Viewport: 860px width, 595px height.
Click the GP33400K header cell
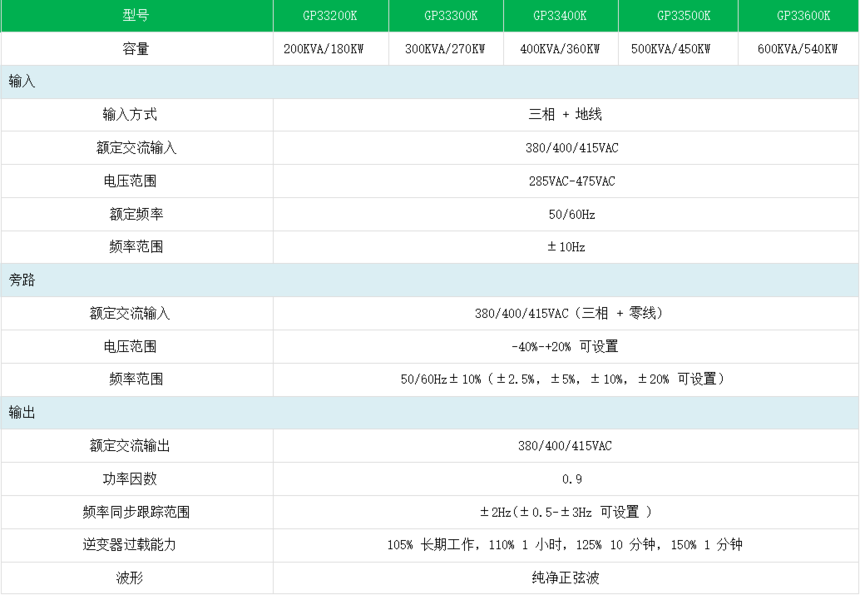pyautogui.click(x=560, y=16)
